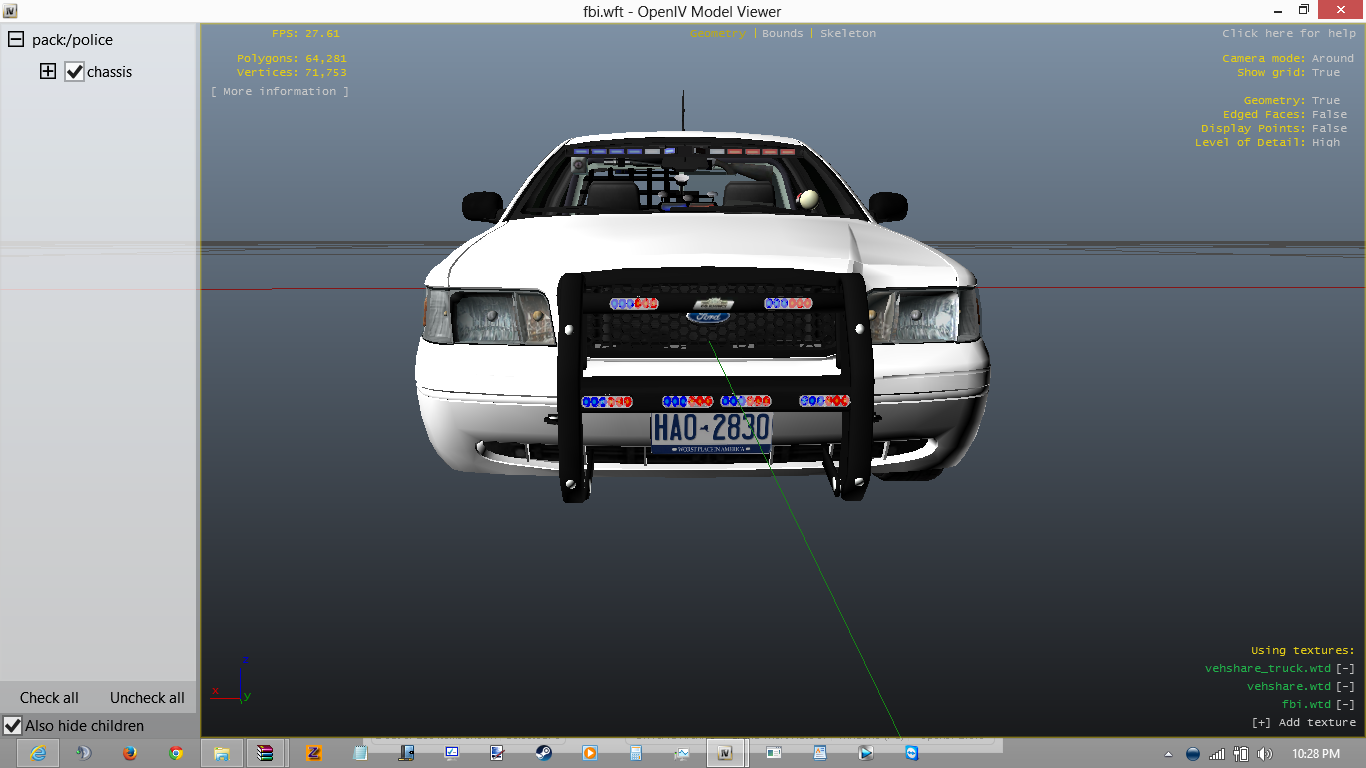The image size is (1366, 768).
Task: Click Add texture at bottom right
Action: point(1304,722)
